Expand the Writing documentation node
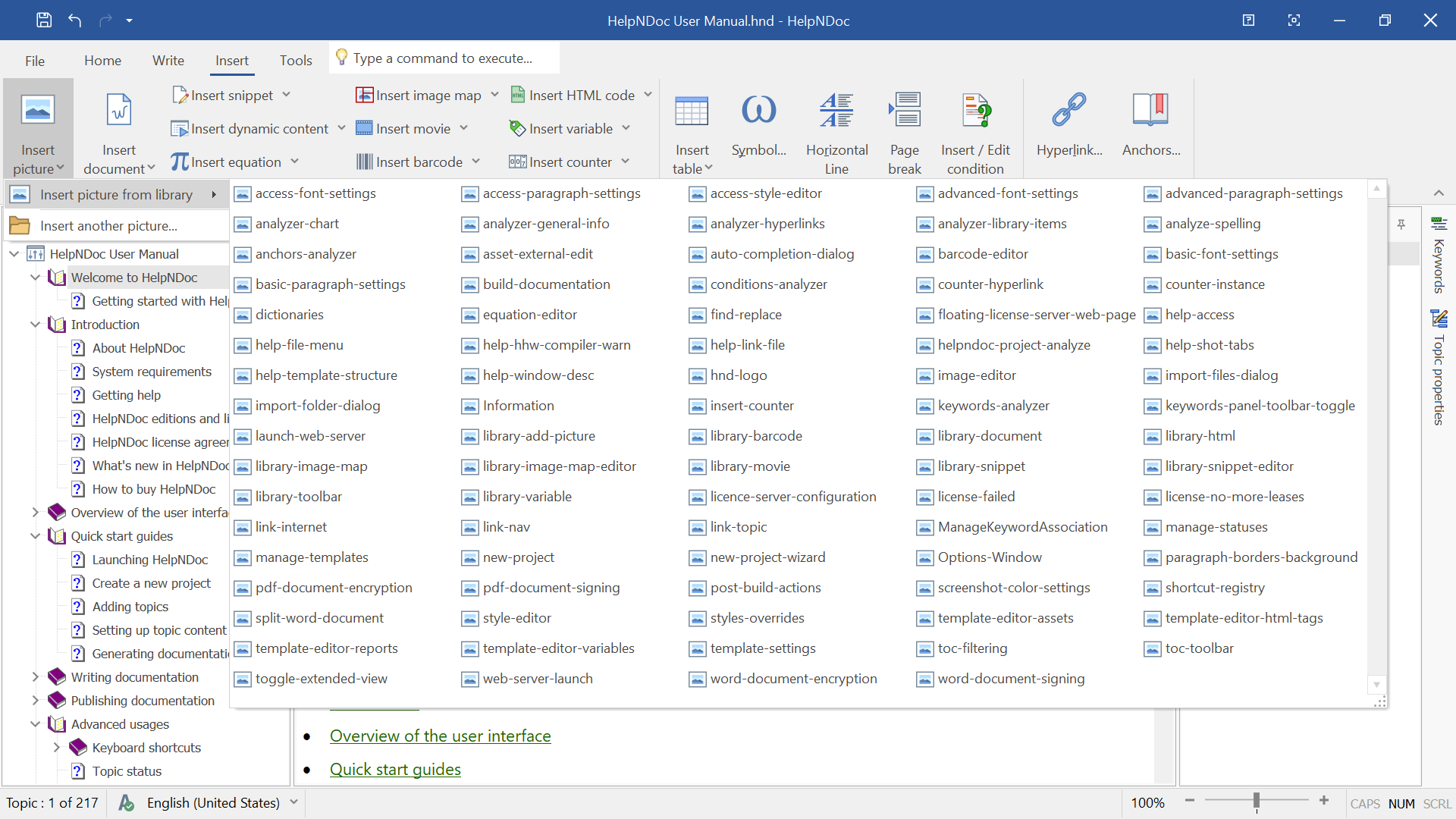Image resolution: width=1456 pixels, height=819 pixels. click(x=35, y=677)
